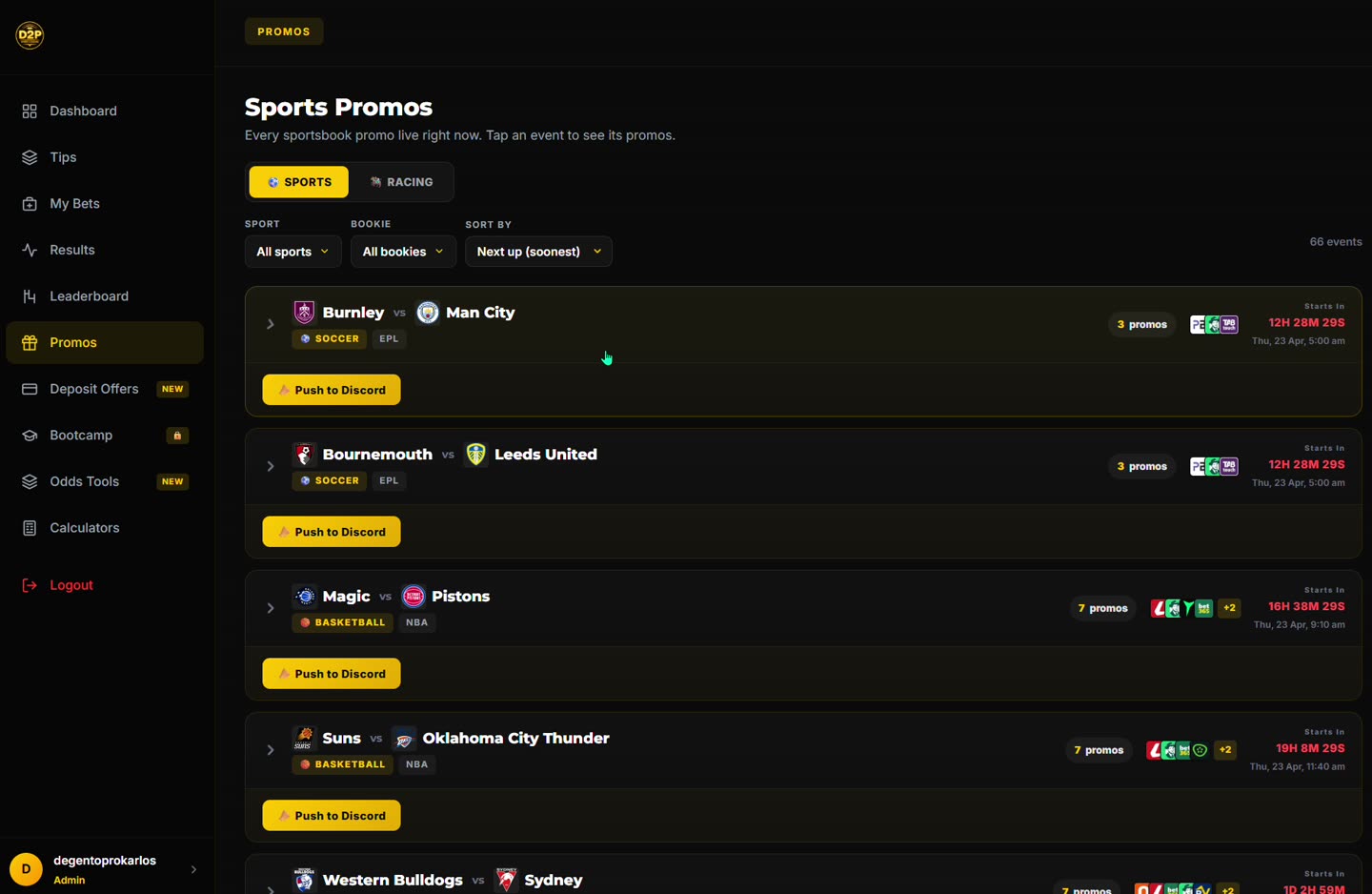1372x894 pixels.
Task: Click the 7 promos badge on Magic vs Pistons
Action: pos(1102,607)
